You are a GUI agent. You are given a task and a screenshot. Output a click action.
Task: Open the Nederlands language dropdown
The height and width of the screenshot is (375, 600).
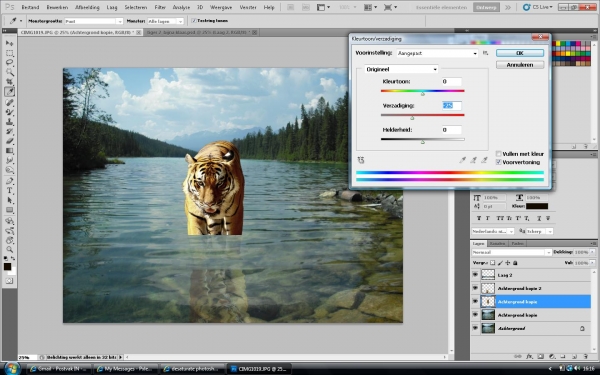click(x=493, y=231)
